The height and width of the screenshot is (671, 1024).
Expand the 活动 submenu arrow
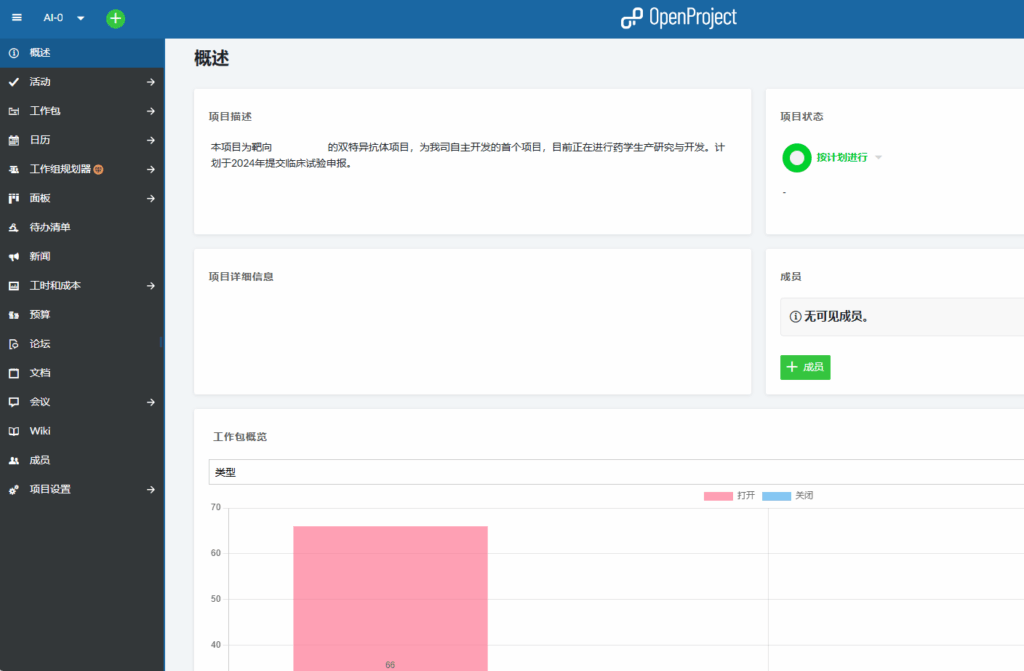[151, 82]
